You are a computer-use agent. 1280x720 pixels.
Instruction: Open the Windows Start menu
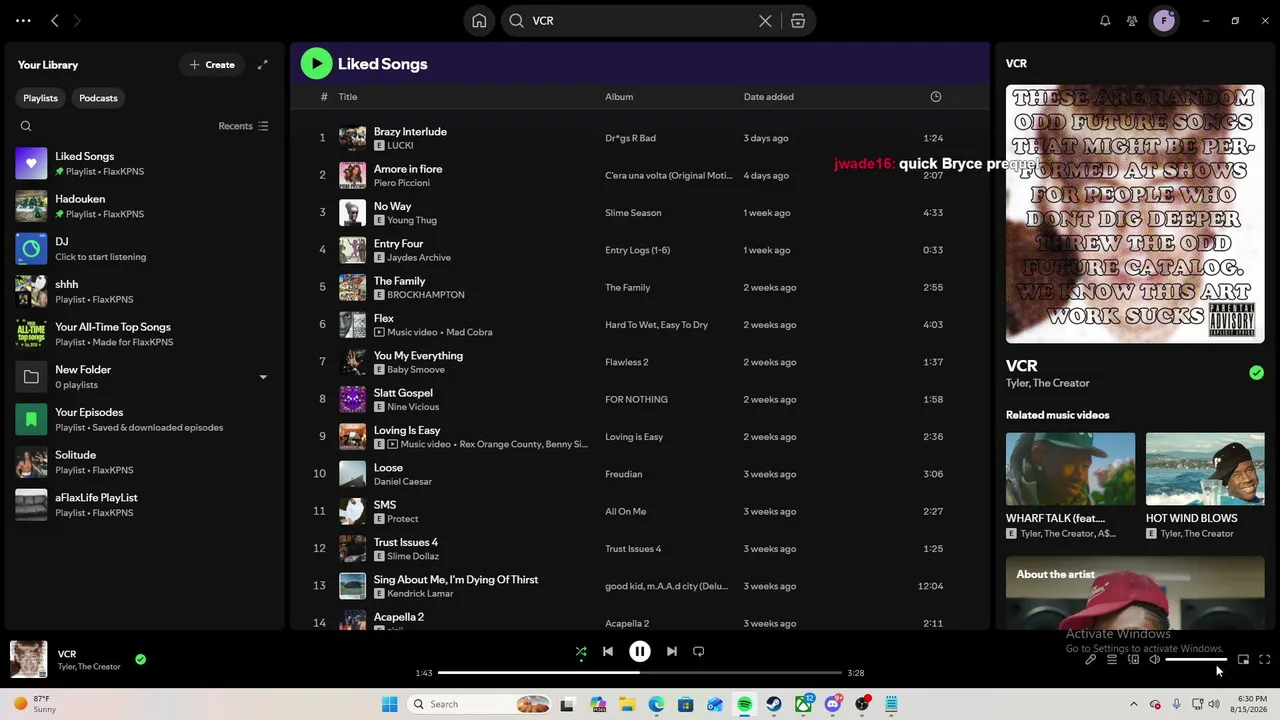tap(389, 704)
